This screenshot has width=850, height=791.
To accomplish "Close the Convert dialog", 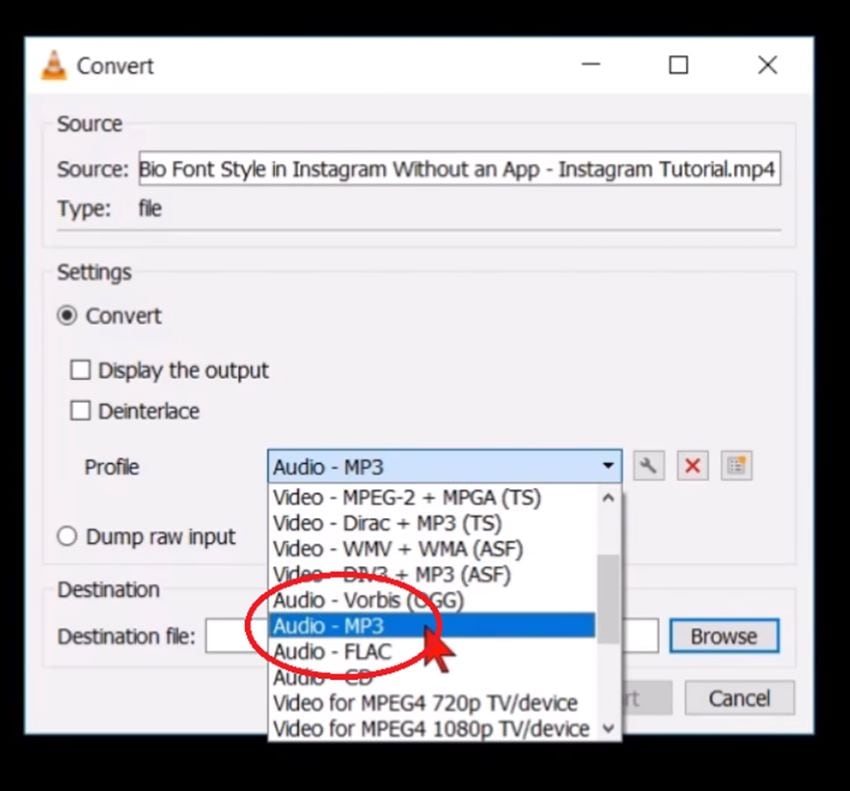I will 767,65.
